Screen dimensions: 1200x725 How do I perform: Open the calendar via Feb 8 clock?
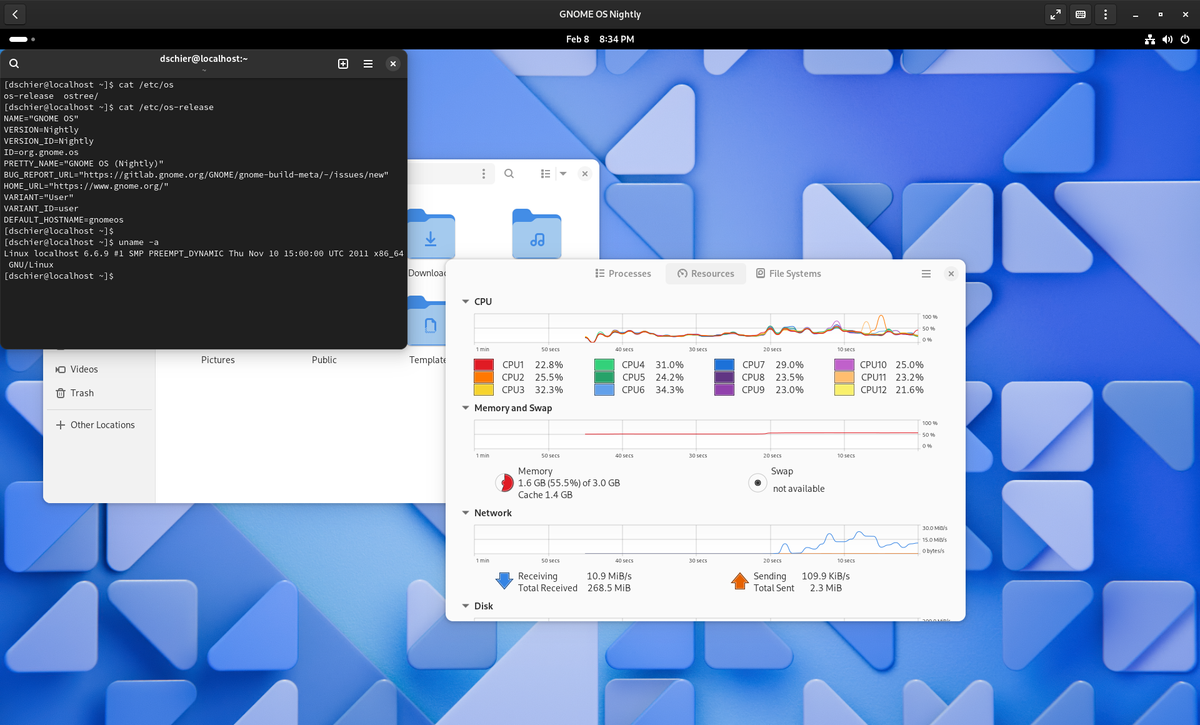click(600, 39)
